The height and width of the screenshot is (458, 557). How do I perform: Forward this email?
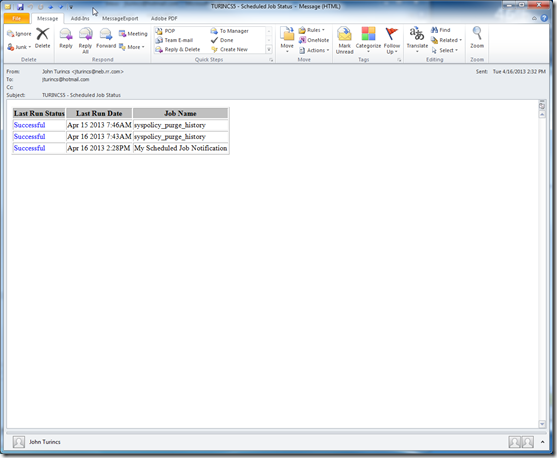(106, 38)
